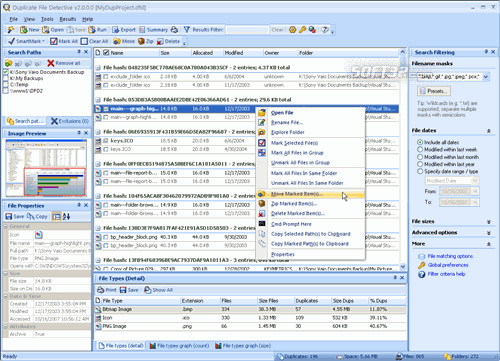Screen dimensions: 500x361
Task: Check the K:\My Backups search path
Action: [5, 78]
